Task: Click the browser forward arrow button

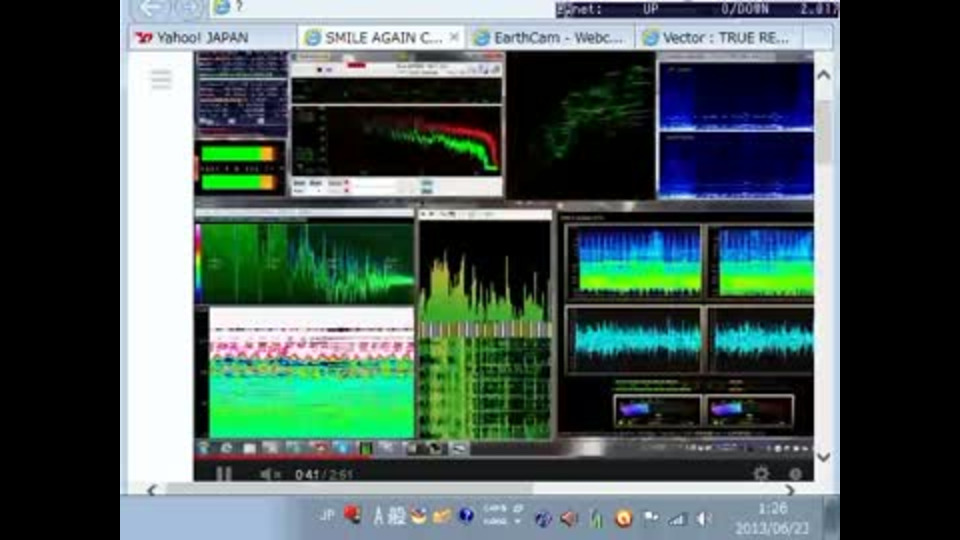Action: pyautogui.click(x=188, y=8)
